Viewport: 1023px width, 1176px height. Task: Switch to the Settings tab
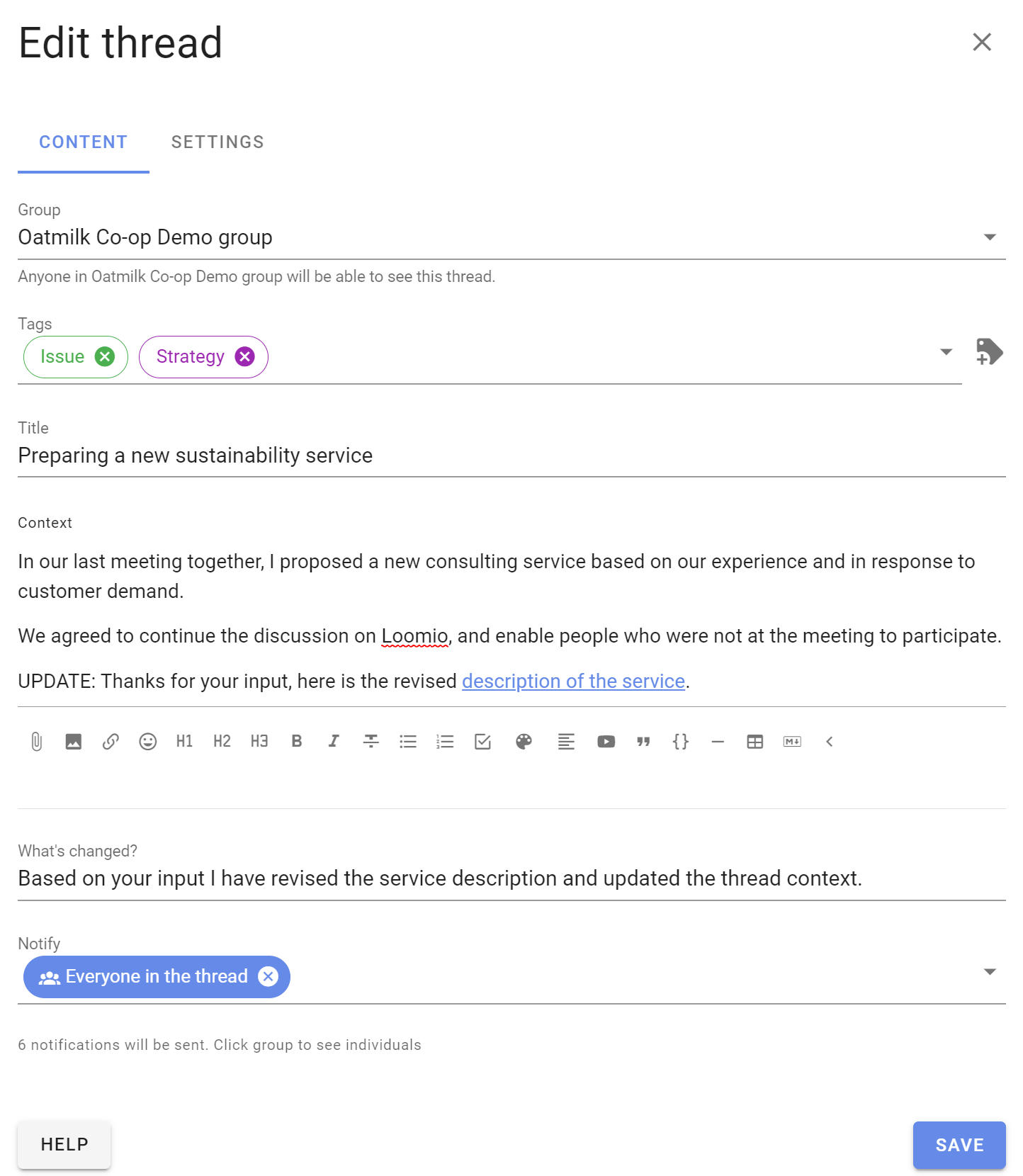click(217, 142)
